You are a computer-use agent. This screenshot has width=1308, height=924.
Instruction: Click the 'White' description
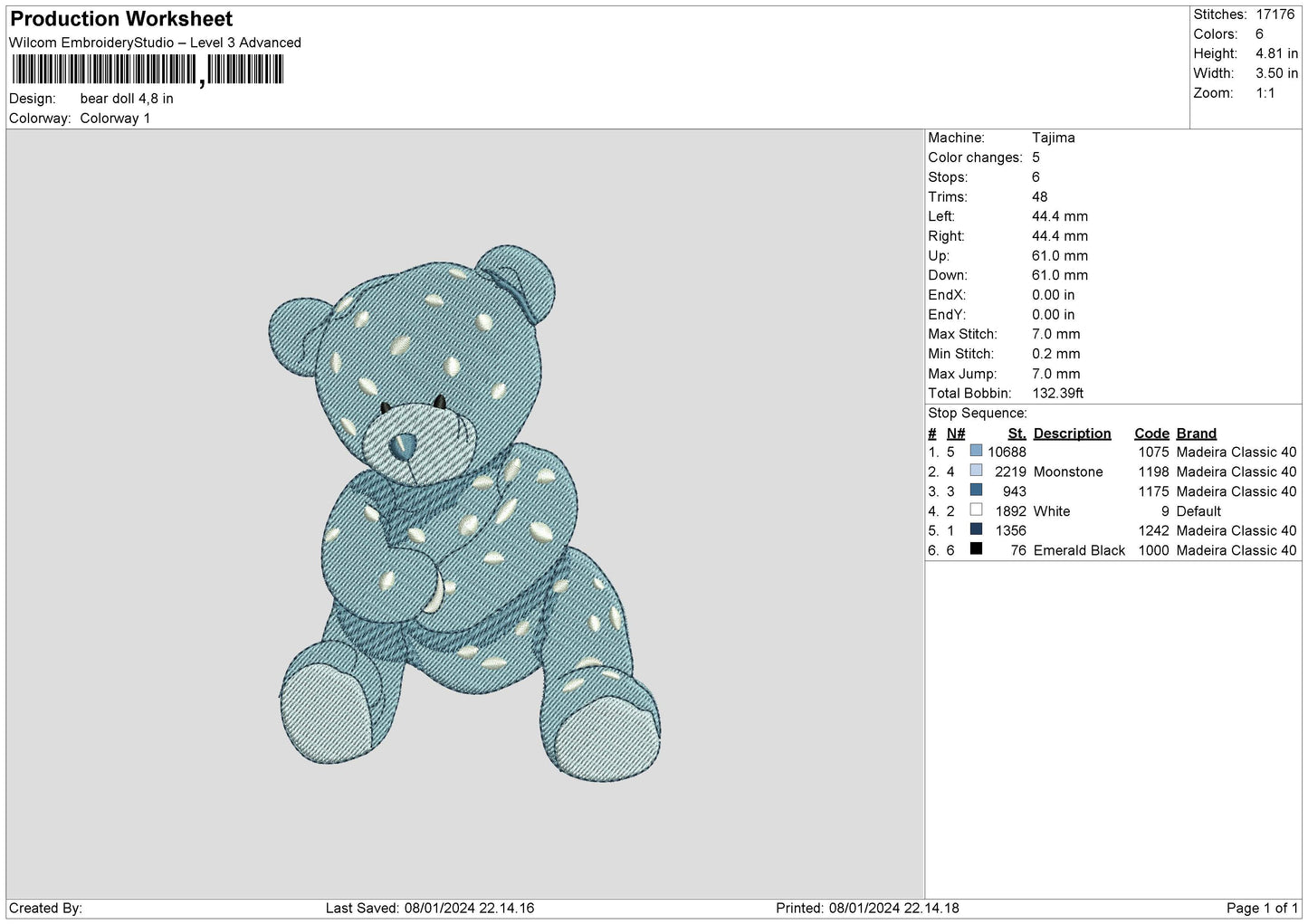[1052, 511]
